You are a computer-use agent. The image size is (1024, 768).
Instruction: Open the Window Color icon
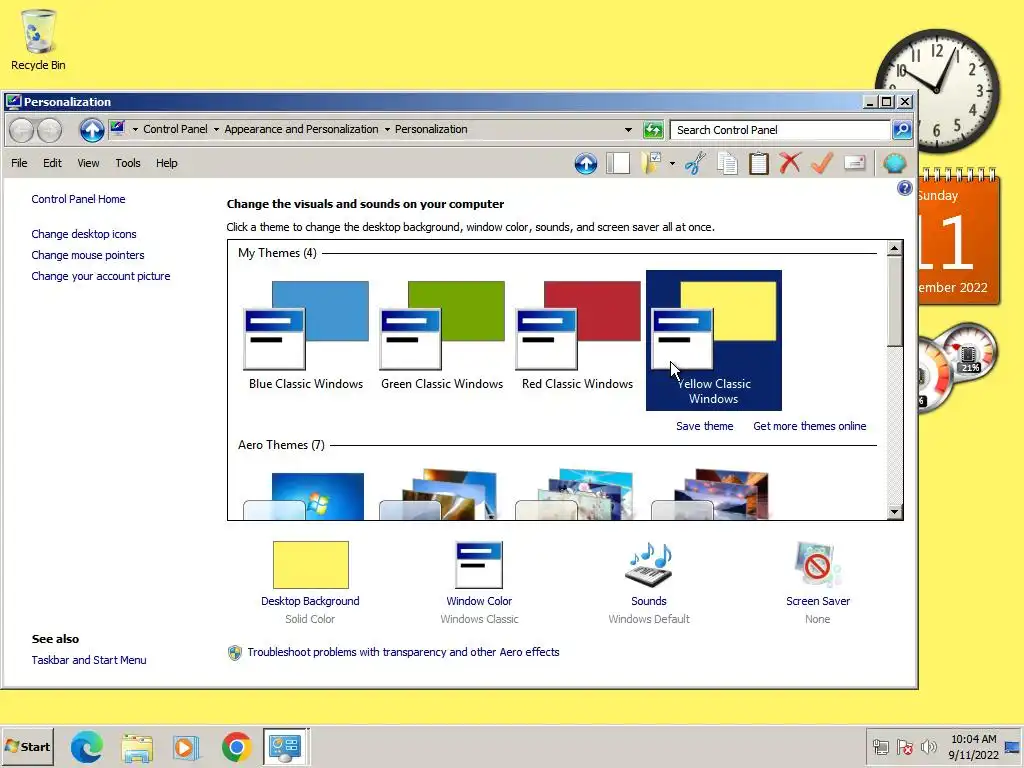pos(479,565)
